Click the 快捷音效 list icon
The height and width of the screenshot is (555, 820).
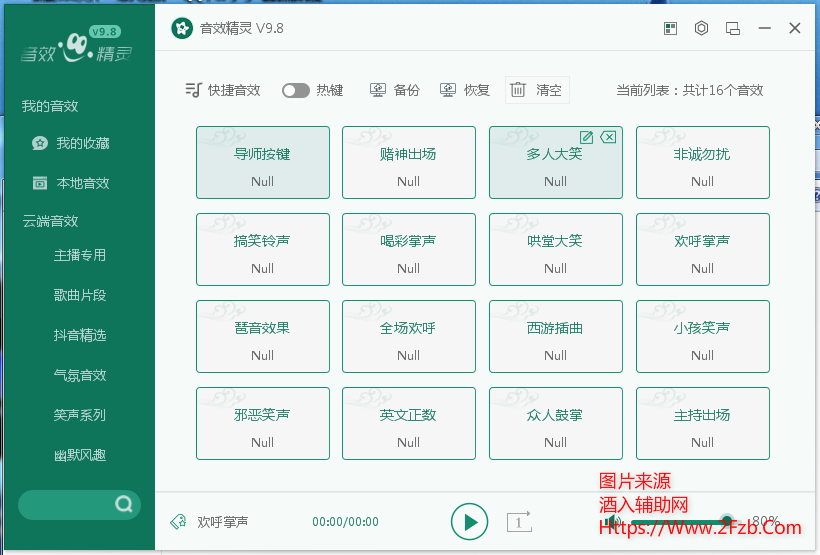click(193, 90)
